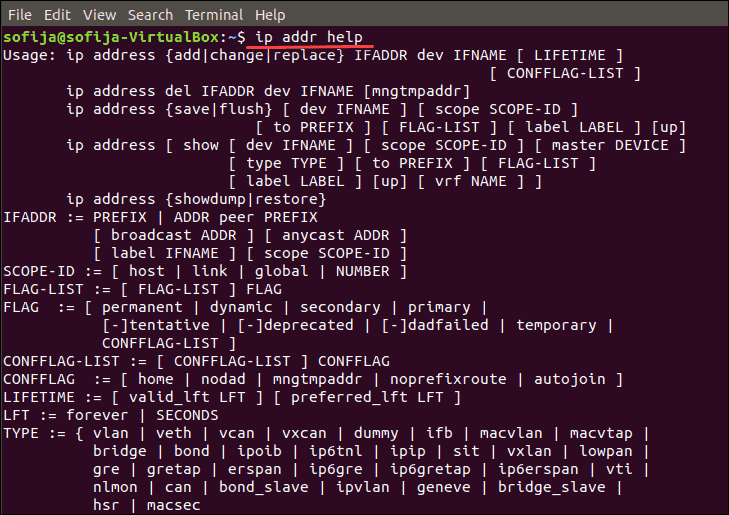Click 'forever' in the LFT line
Screen dimensions: 729x515
click(97, 415)
